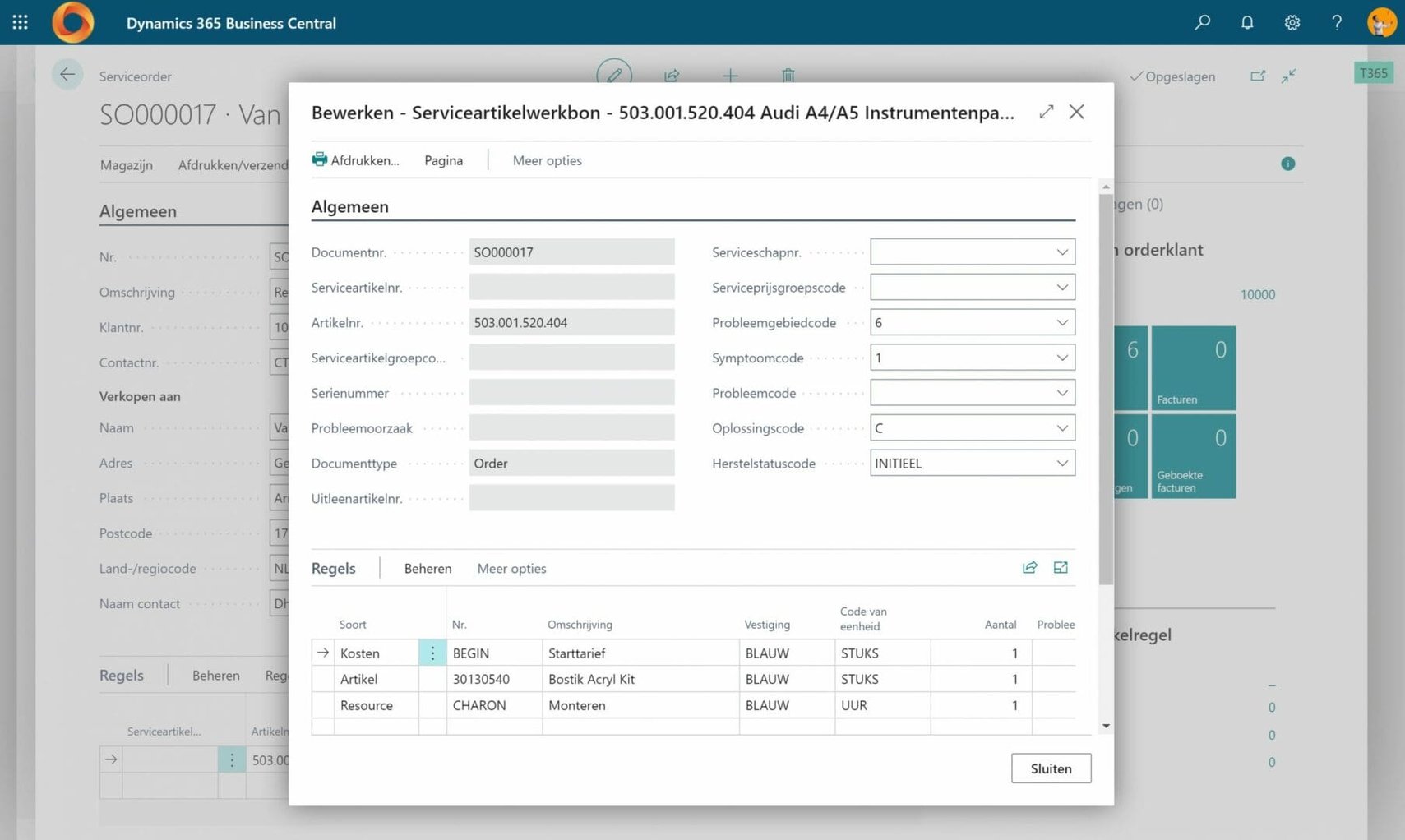Open Beheren menu in background Regels section
The height and width of the screenshot is (840, 1405).
coord(216,675)
